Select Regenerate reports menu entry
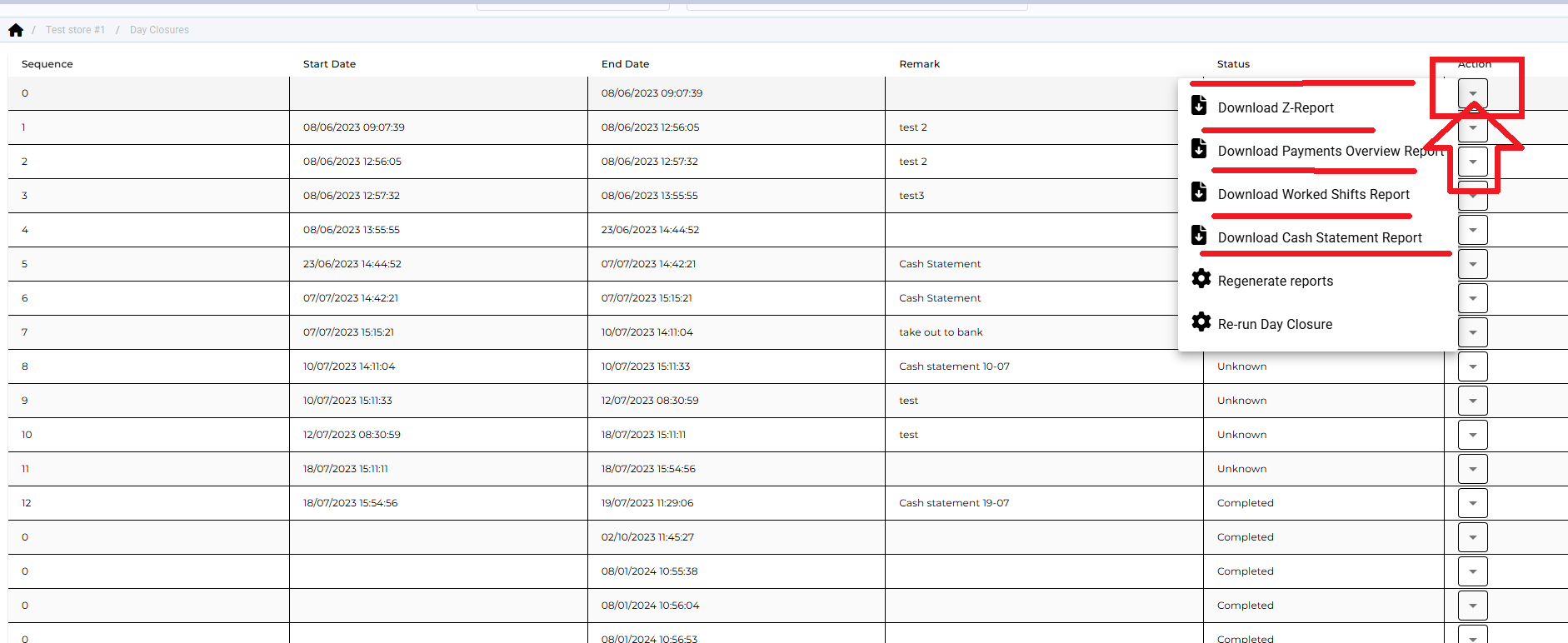 [x=1275, y=282]
